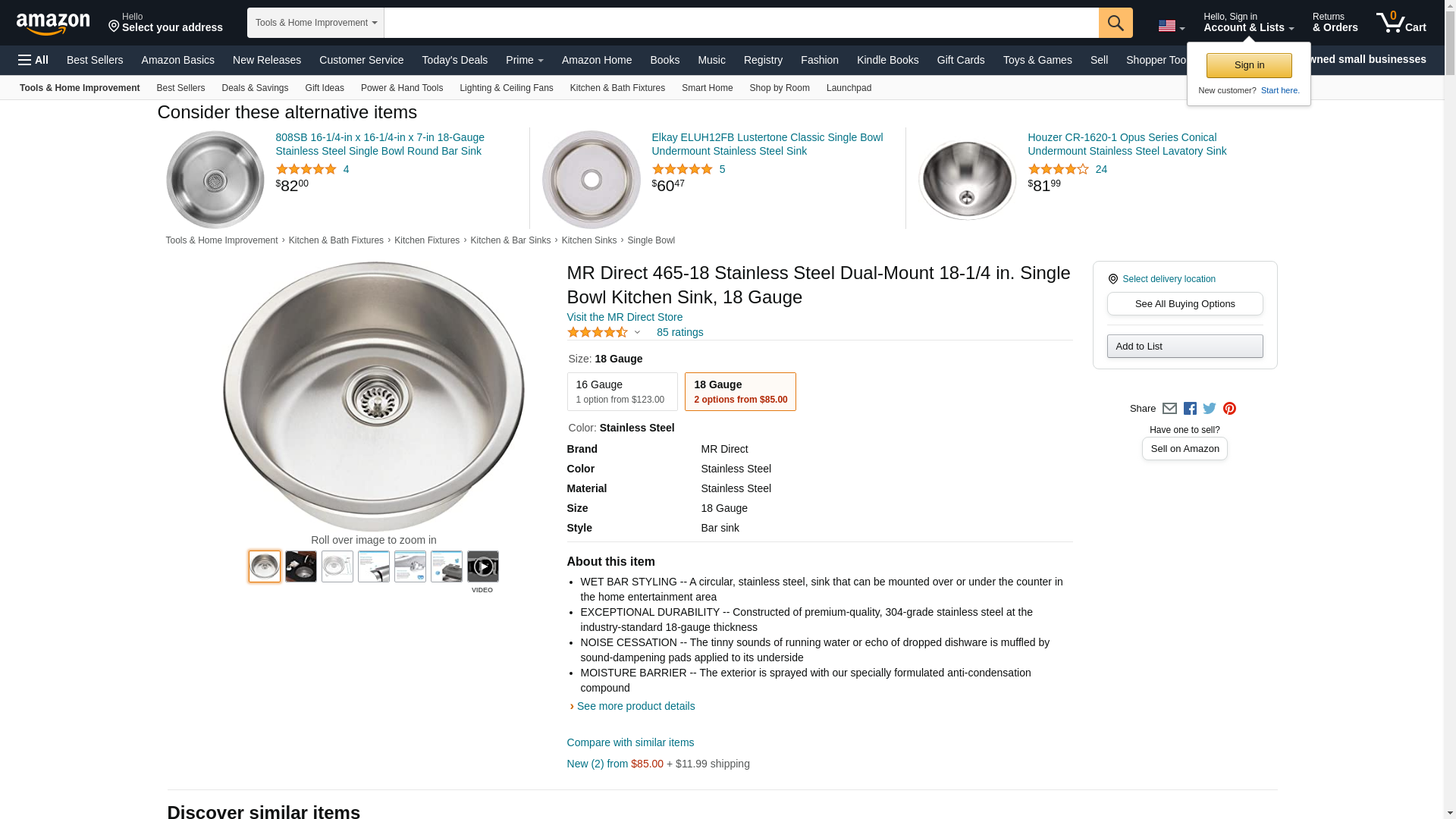The height and width of the screenshot is (819, 1456).
Task: Expand the star rating breakdown chevron
Action: coord(637,332)
